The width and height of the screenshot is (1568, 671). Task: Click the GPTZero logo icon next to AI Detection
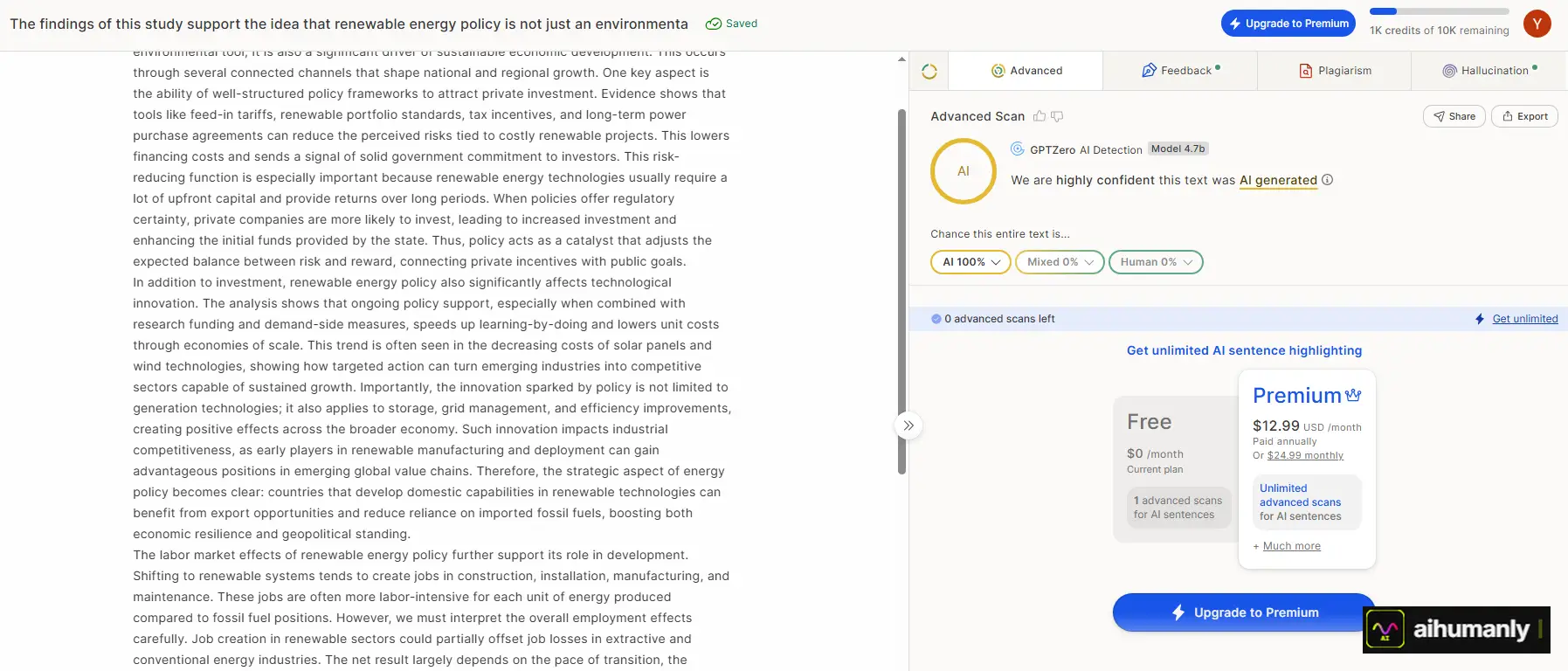click(x=1018, y=149)
